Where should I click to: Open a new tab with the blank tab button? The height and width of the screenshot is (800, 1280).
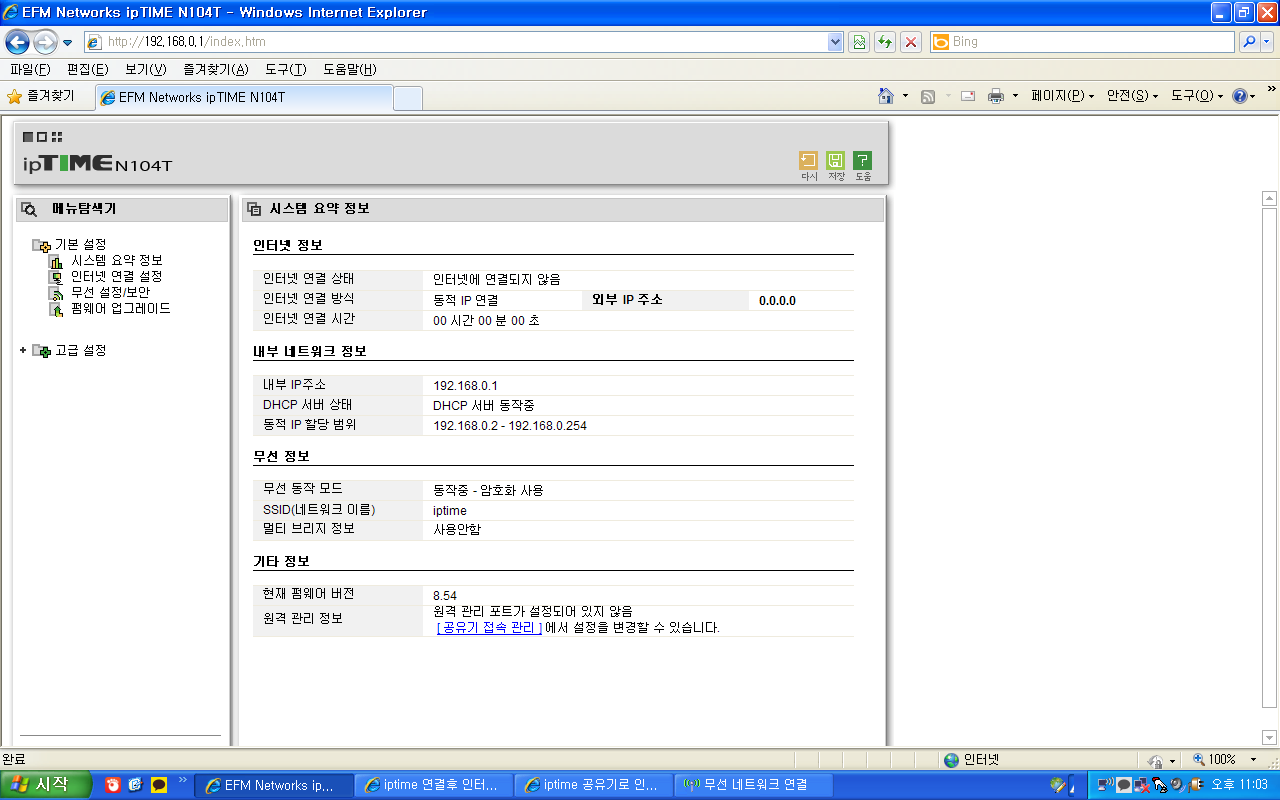408,98
